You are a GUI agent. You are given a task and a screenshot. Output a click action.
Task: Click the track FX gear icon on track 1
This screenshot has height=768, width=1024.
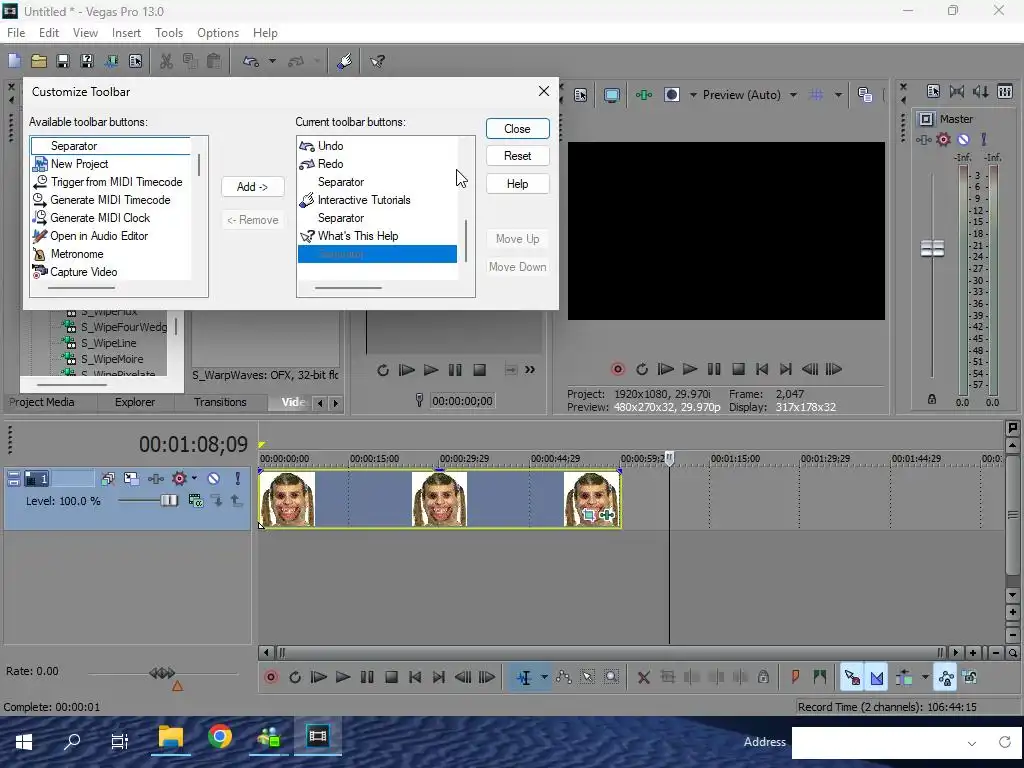tap(179, 479)
